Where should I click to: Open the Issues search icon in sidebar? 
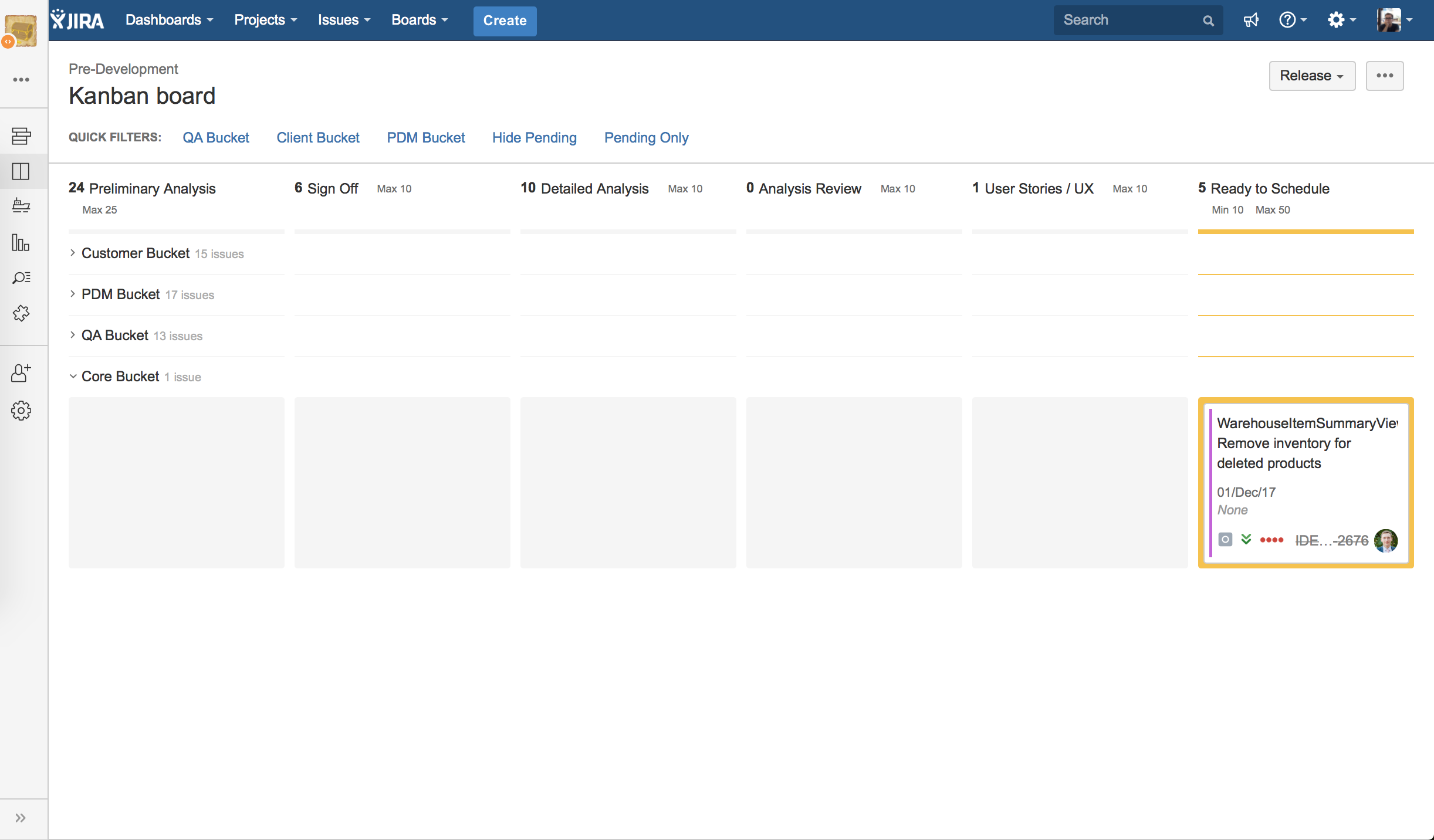21,277
